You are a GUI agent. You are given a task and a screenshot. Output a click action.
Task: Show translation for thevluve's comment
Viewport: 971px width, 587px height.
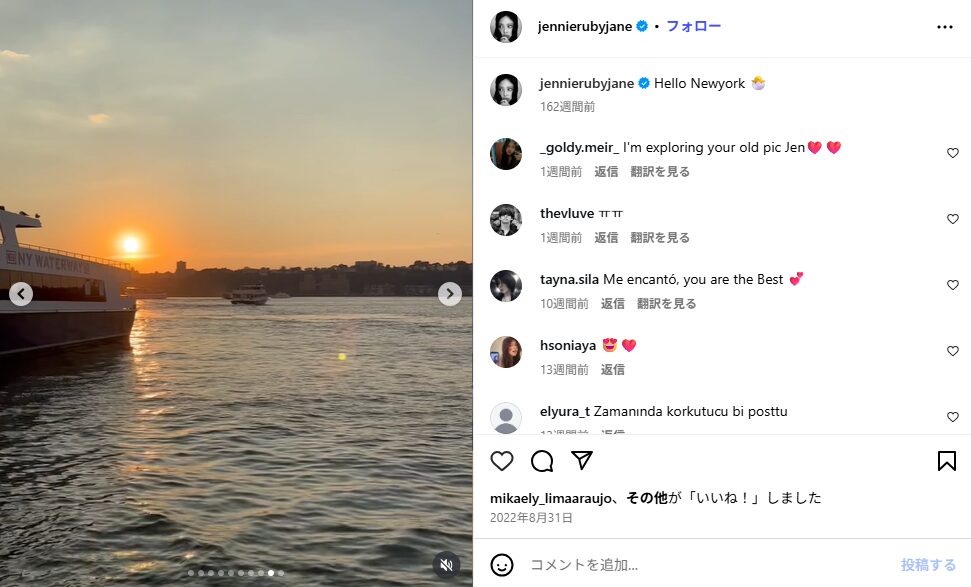coord(660,238)
